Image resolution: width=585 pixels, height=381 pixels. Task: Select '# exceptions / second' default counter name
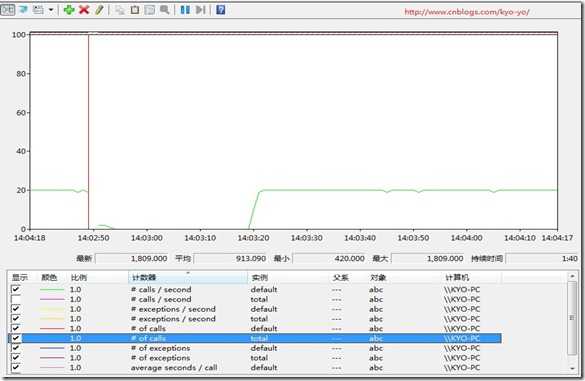(x=173, y=309)
